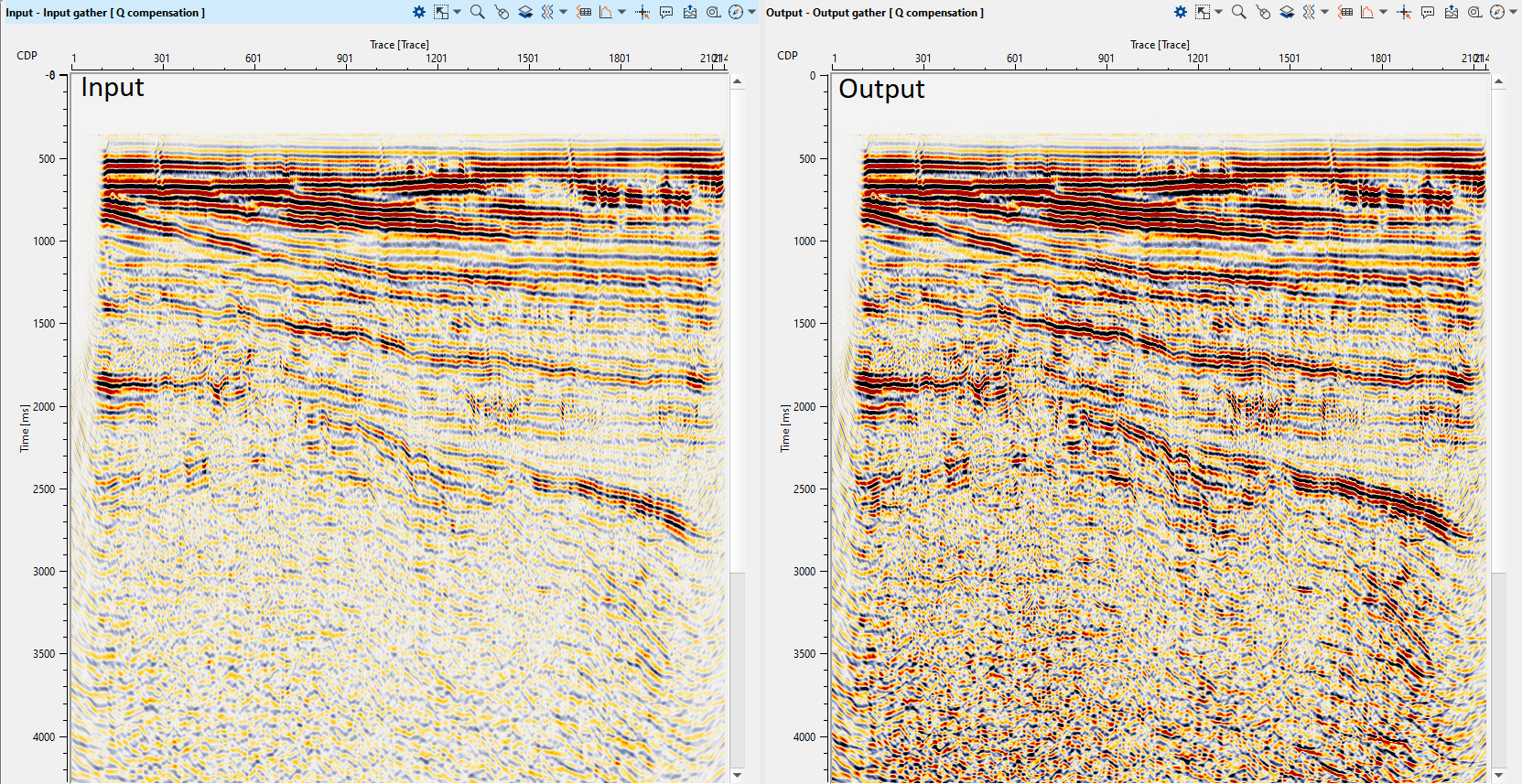Click the Output gather panel title
Image resolution: width=1522 pixels, height=784 pixels.
pyautogui.click(x=874, y=13)
